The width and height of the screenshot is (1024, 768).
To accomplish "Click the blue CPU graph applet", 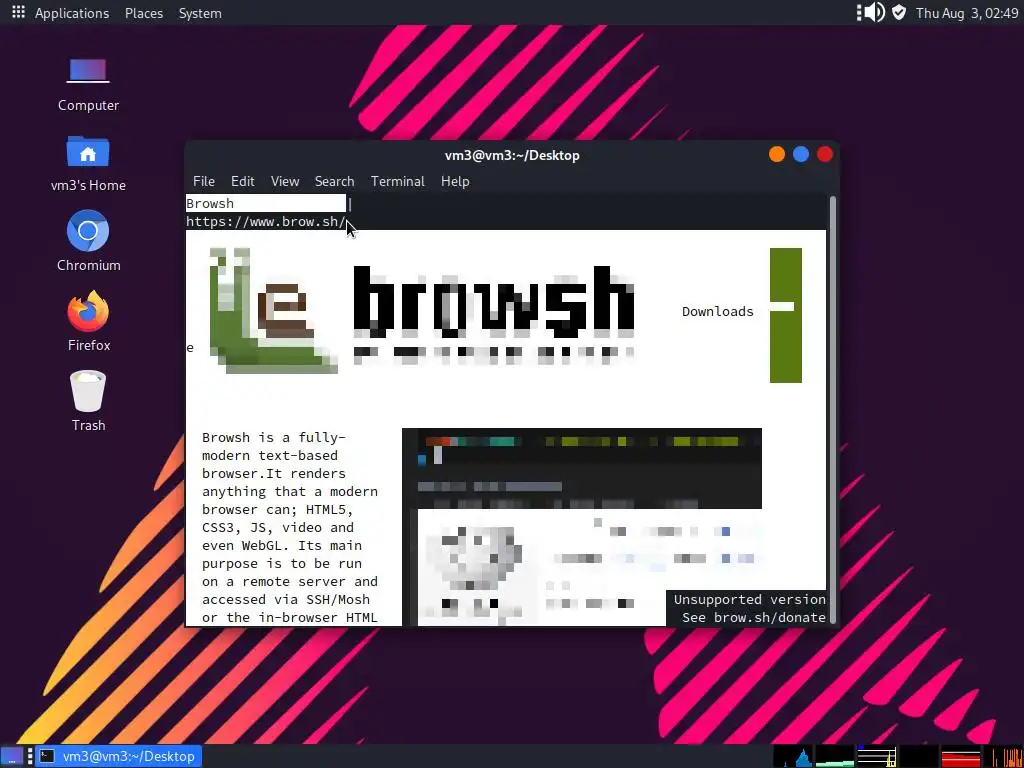I will (792, 756).
